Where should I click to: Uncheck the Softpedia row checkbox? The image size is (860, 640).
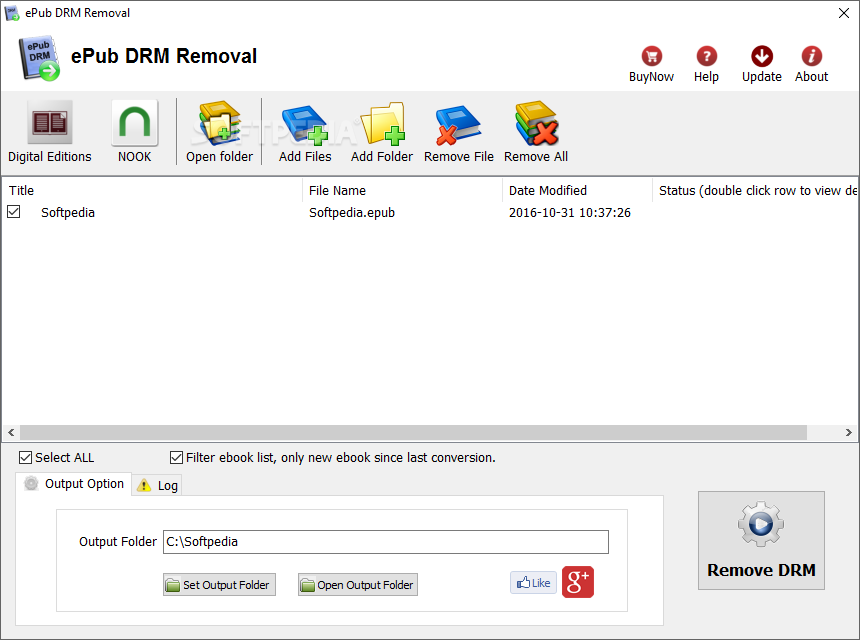pyautogui.click(x=14, y=212)
